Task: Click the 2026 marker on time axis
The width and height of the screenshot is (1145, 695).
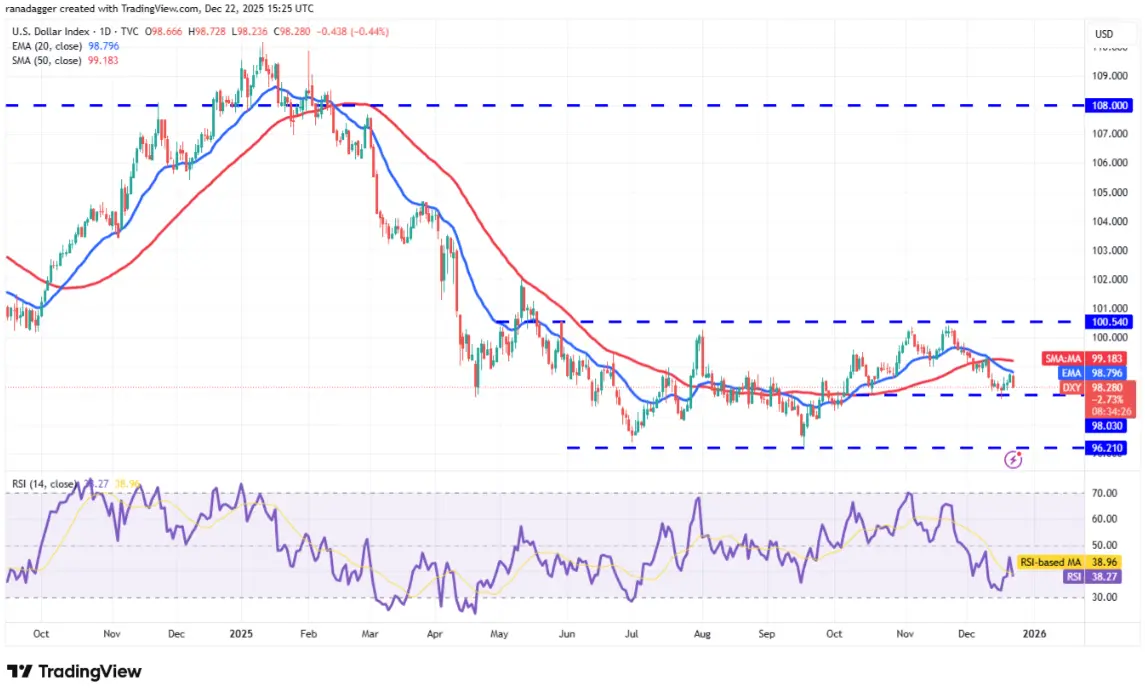Action: tap(1034, 634)
